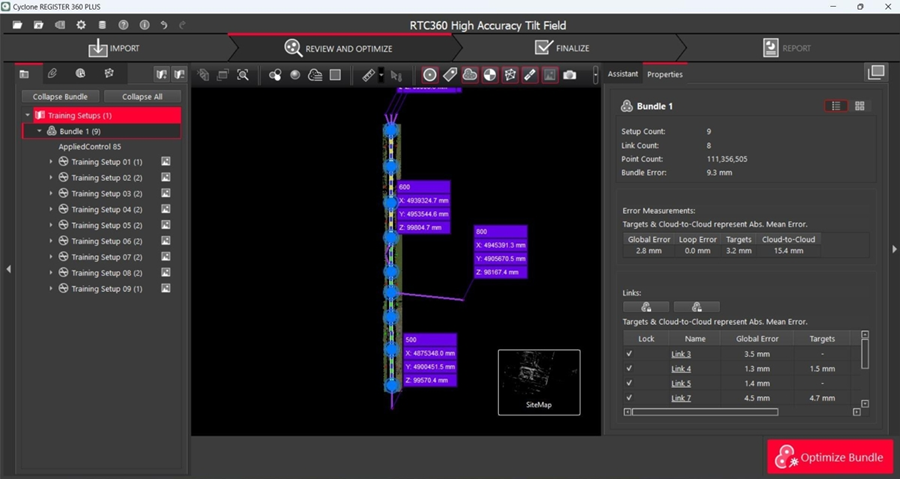
Task: Collapse the Bundle 1 tree node
Action: (39, 131)
